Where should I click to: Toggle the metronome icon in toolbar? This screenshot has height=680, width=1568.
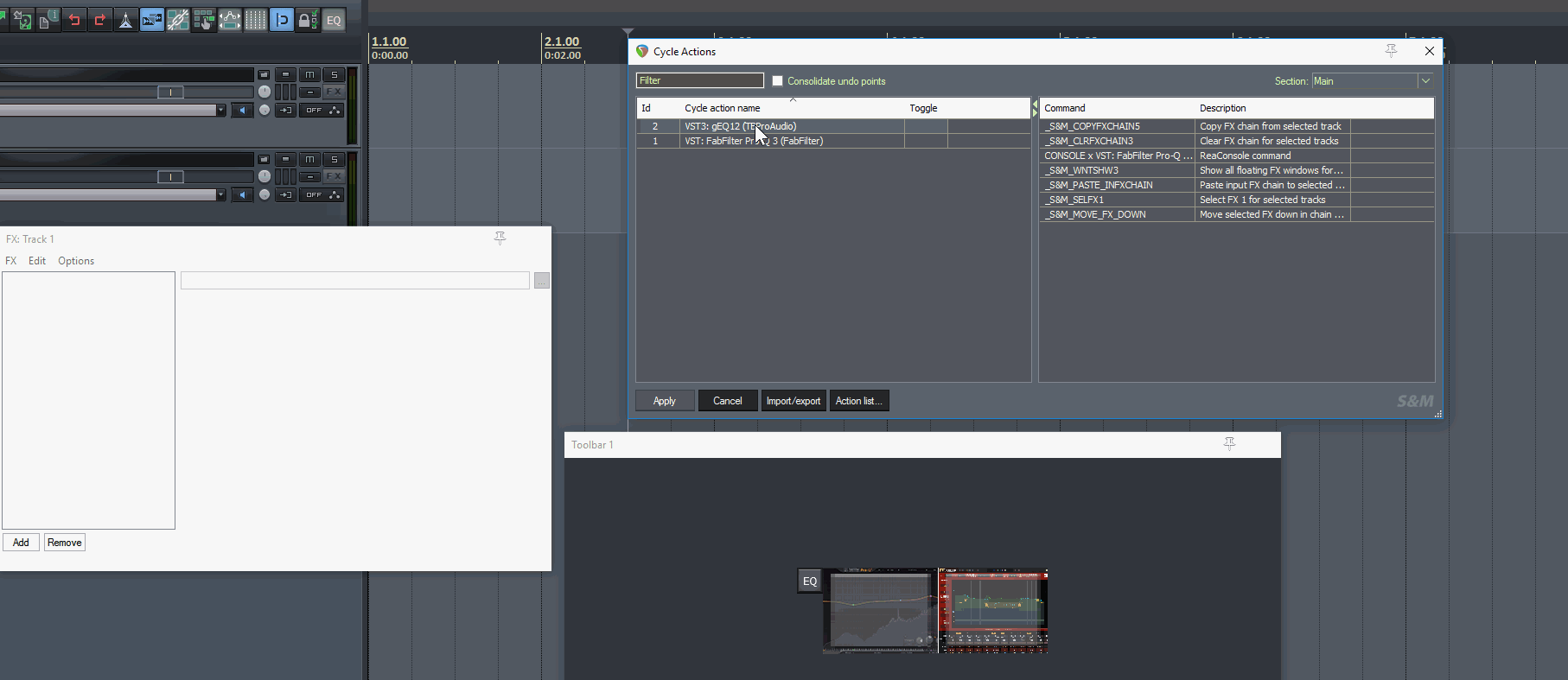pyautogui.click(x=126, y=20)
